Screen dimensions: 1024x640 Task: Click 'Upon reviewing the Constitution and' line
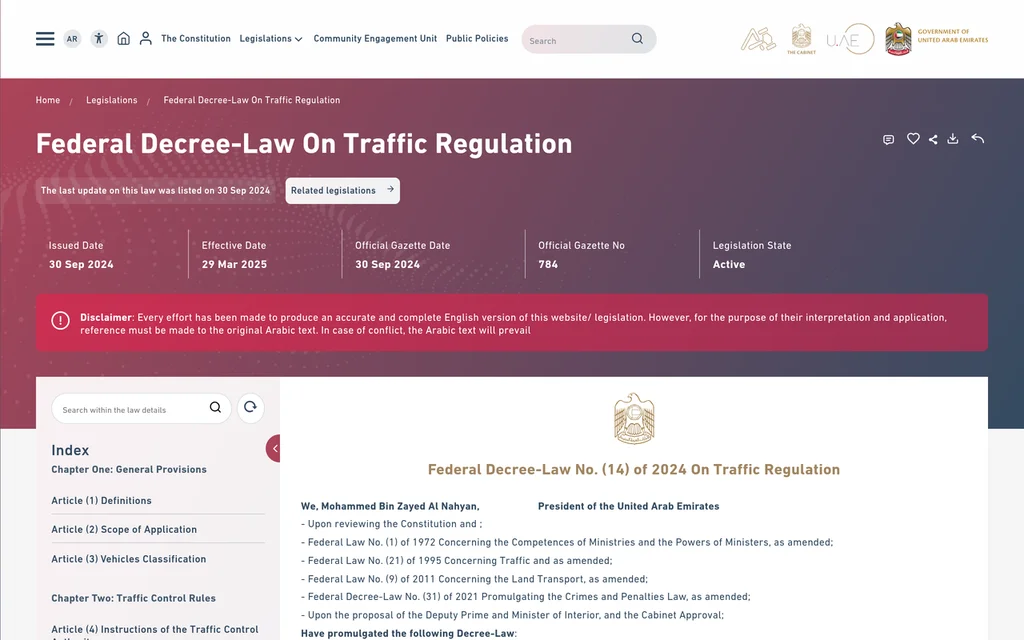391,524
